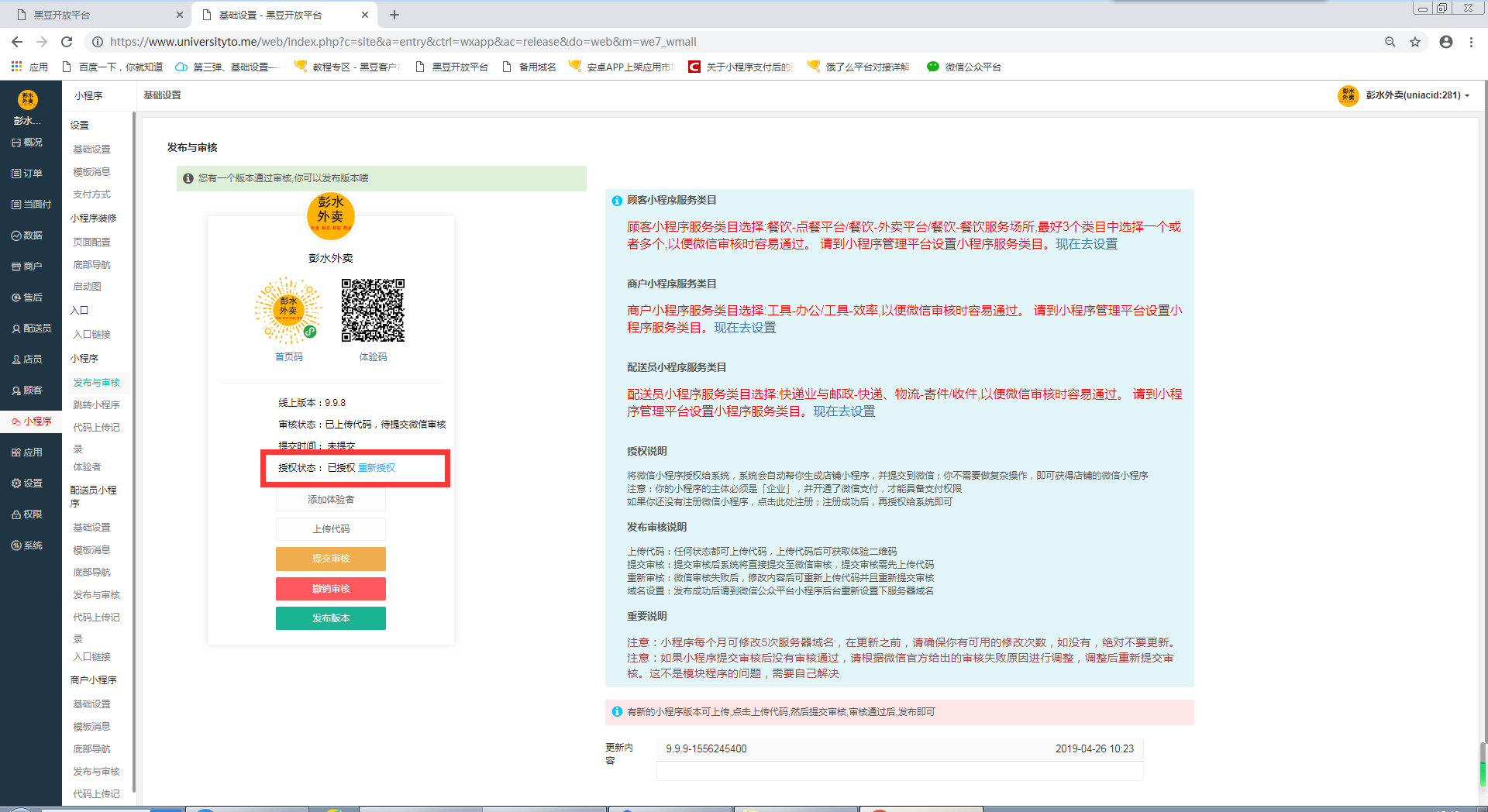Open 底部导航 under 小程序装修
Image resolution: width=1488 pixels, height=812 pixels.
click(91, 265)
